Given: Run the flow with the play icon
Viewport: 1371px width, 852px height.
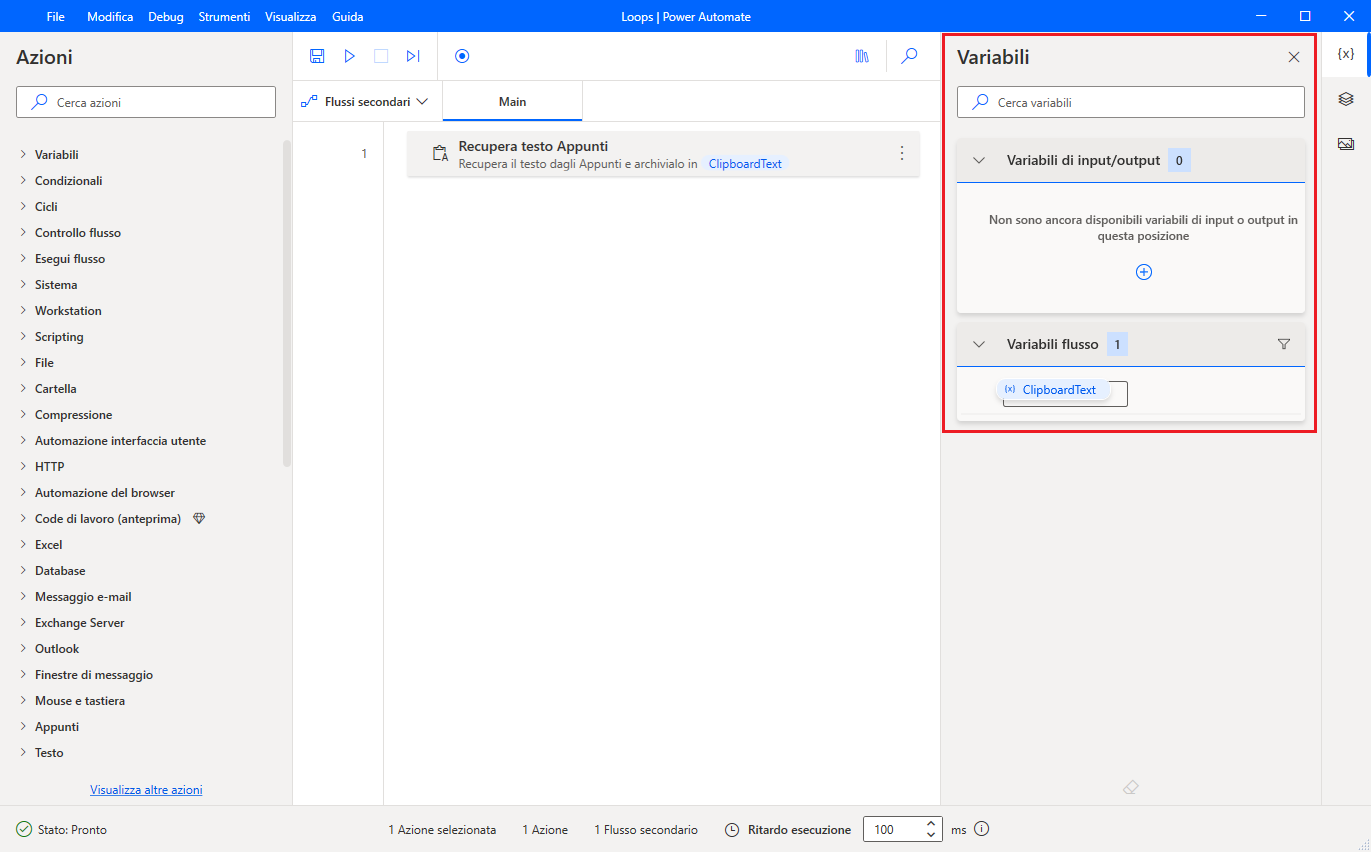Looking at the screenshot, I should coord(348,56).
